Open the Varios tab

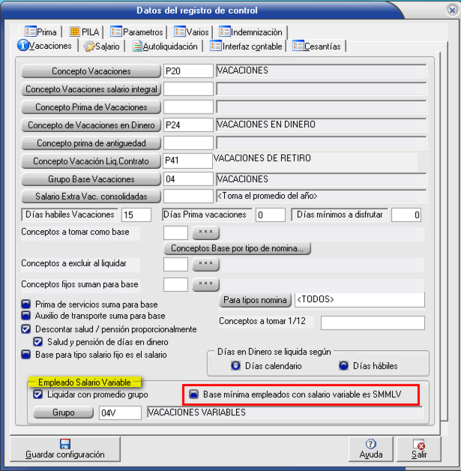pyautogui.click(x=192, y=32)
